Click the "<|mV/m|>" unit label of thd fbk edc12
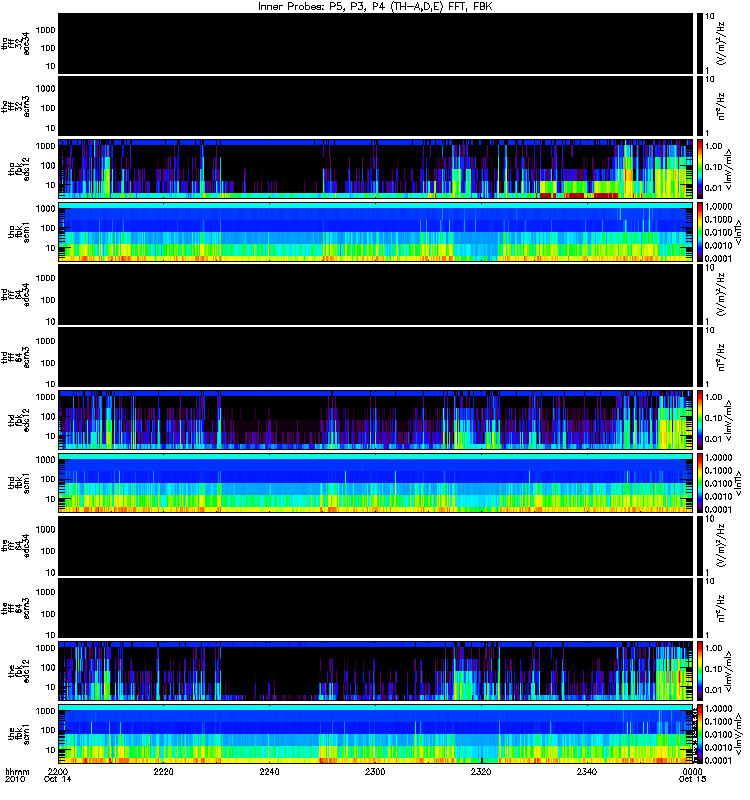Screen dimensions: 750x800 [x=729, y=420]
